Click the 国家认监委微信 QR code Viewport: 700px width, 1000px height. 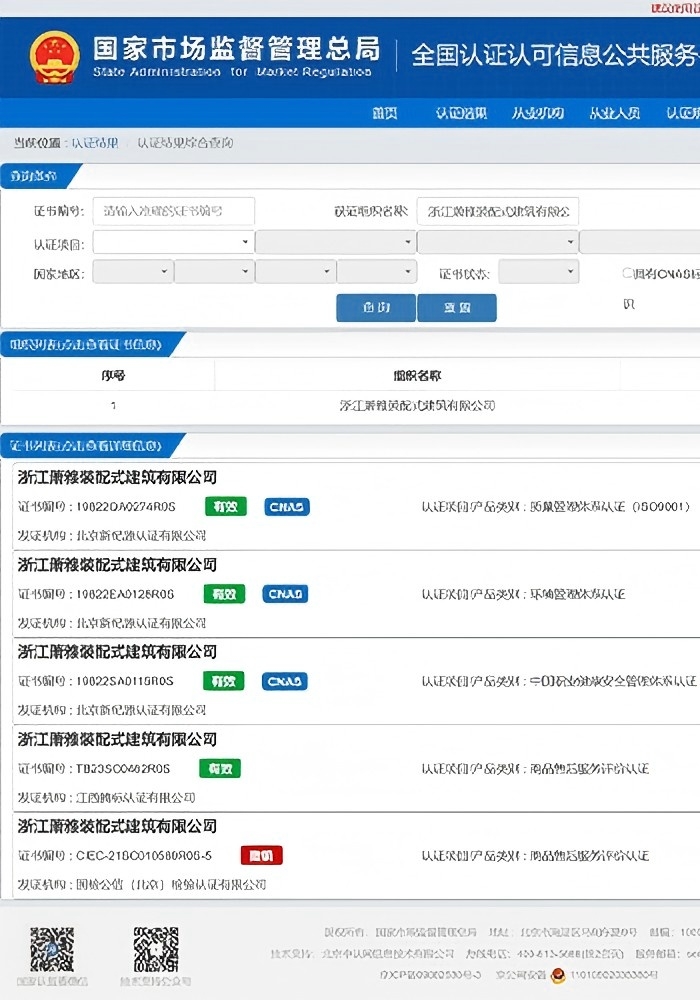(x=52, y=949)
